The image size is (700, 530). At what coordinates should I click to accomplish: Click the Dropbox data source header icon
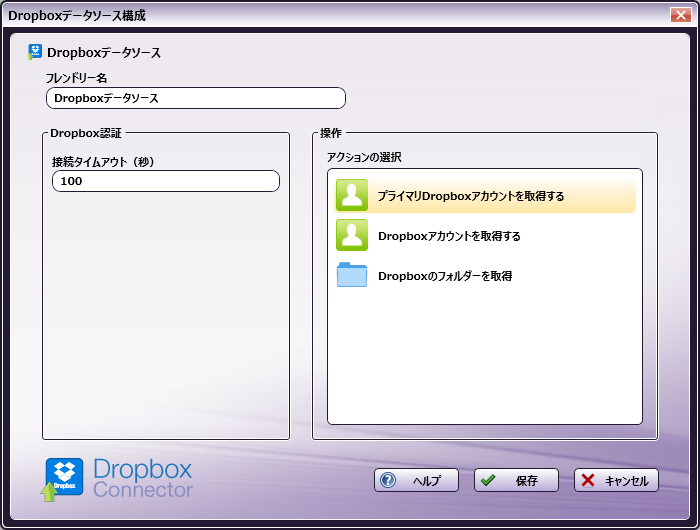(34, 52)
